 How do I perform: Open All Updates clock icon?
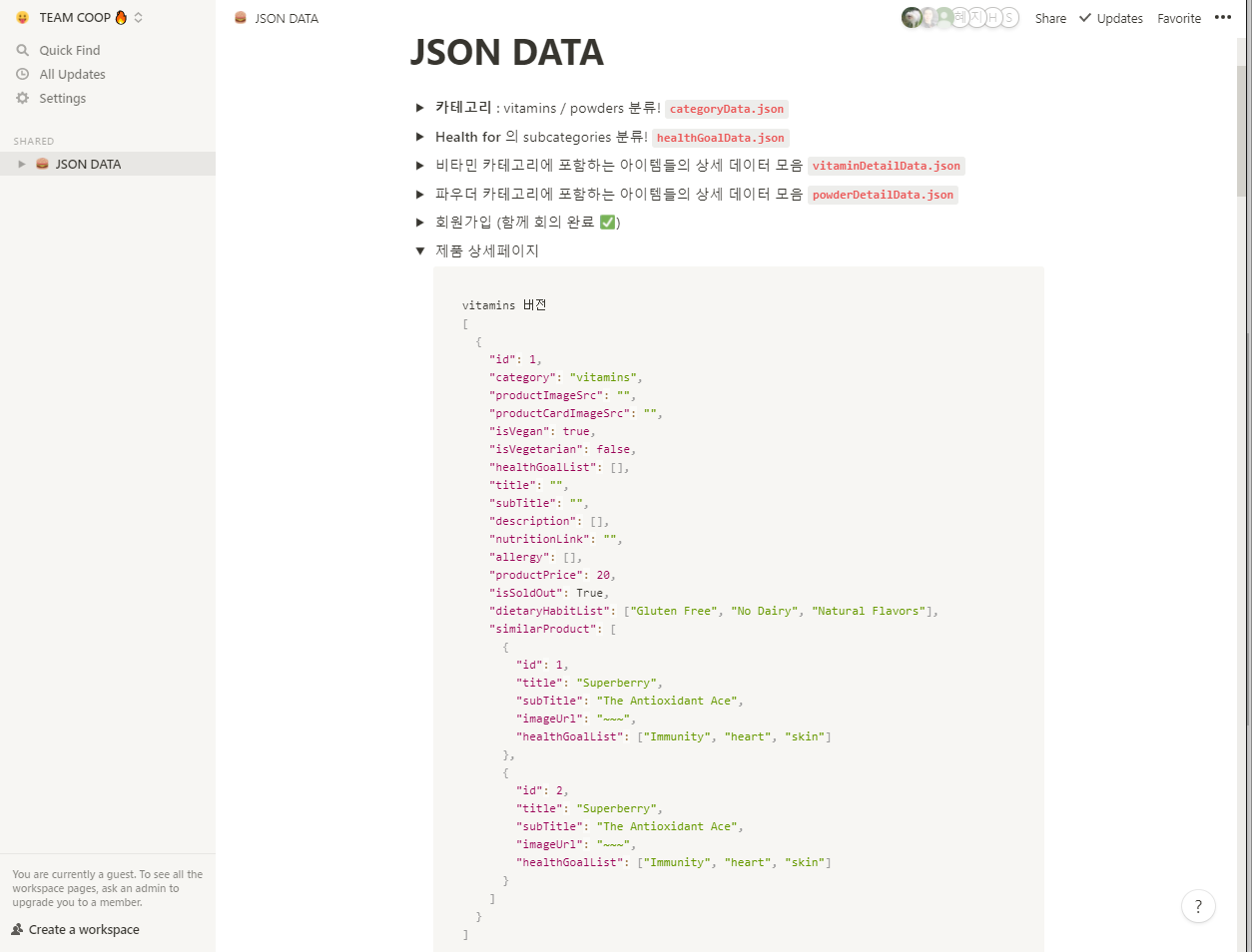[x=23, y=74]
